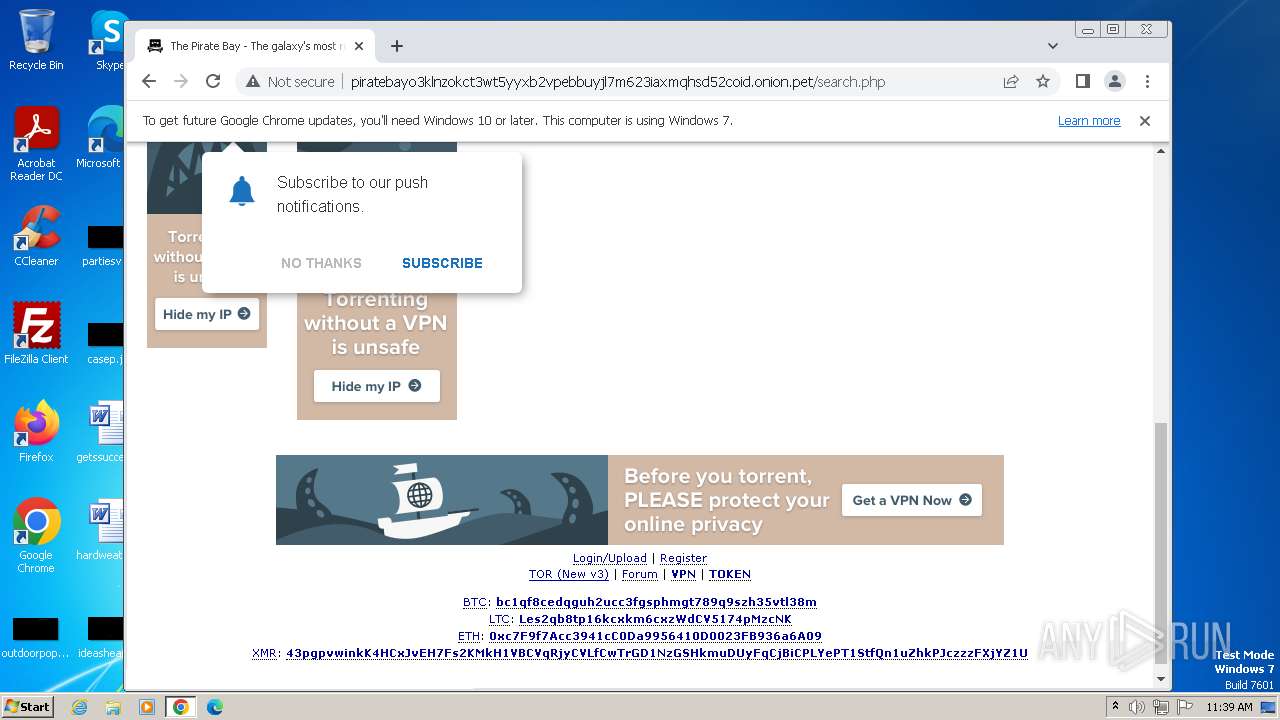Click Get a VPN Now button

pyautogui.click(x=911, y=500)
